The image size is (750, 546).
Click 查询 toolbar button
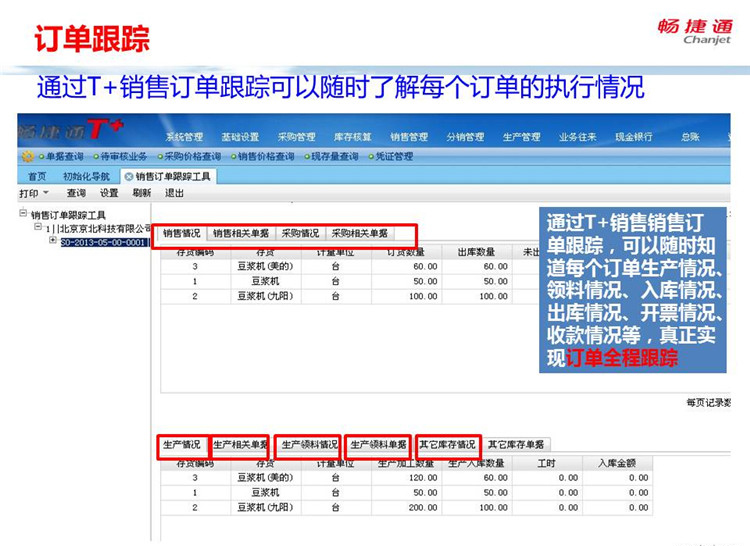[76, 193]
